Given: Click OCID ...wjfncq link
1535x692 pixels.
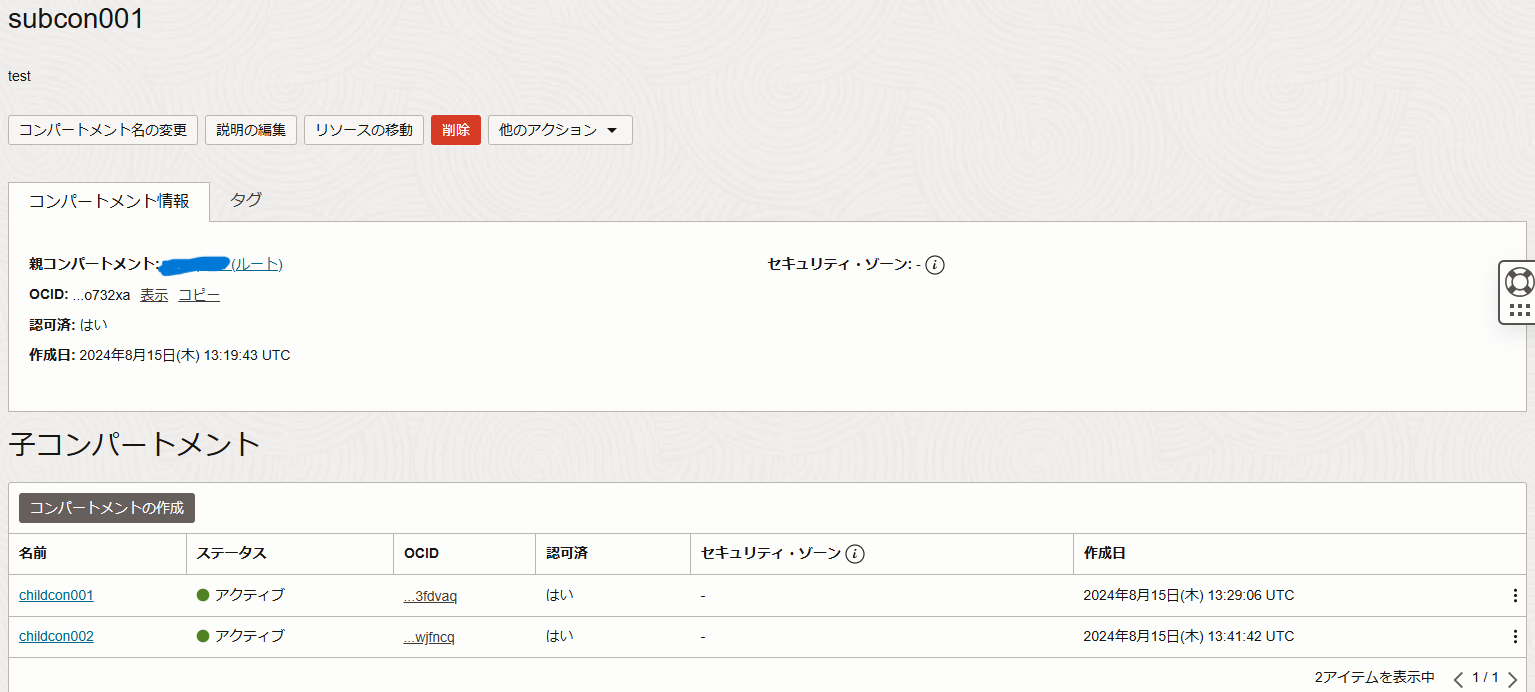Looking at the screenshot, I should 429,637.
